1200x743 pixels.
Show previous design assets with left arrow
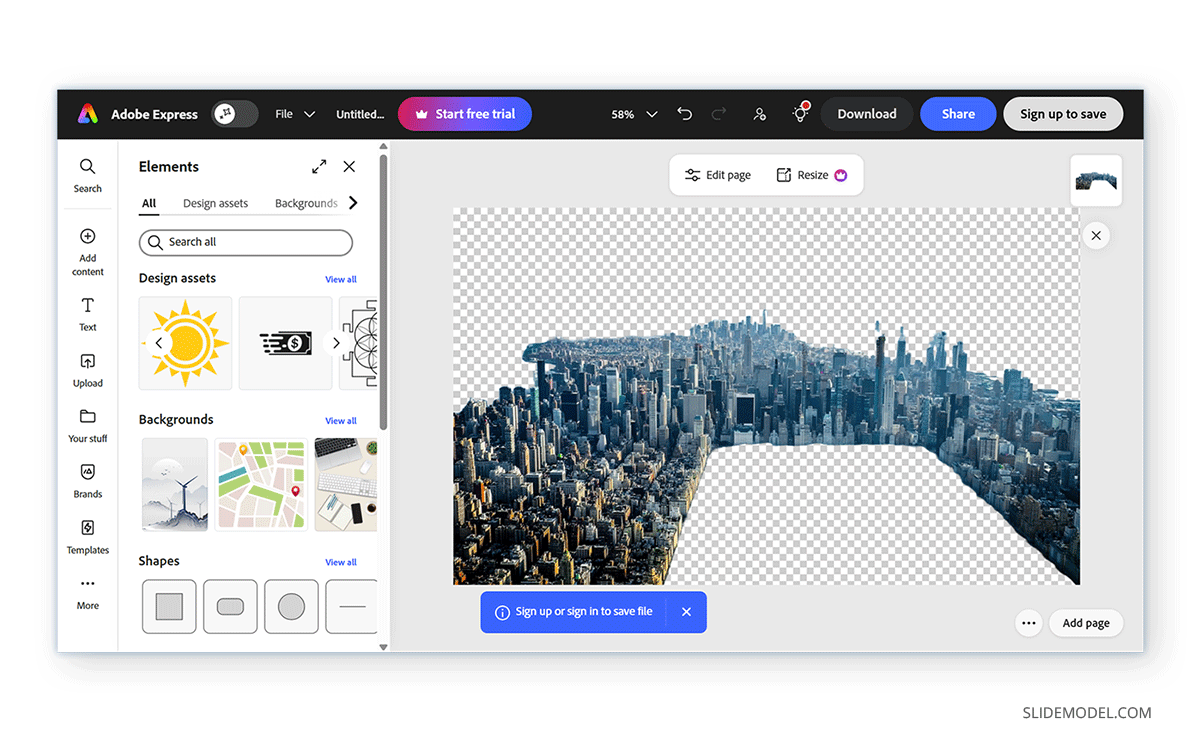pyautogui.click(x=158, y=343)
